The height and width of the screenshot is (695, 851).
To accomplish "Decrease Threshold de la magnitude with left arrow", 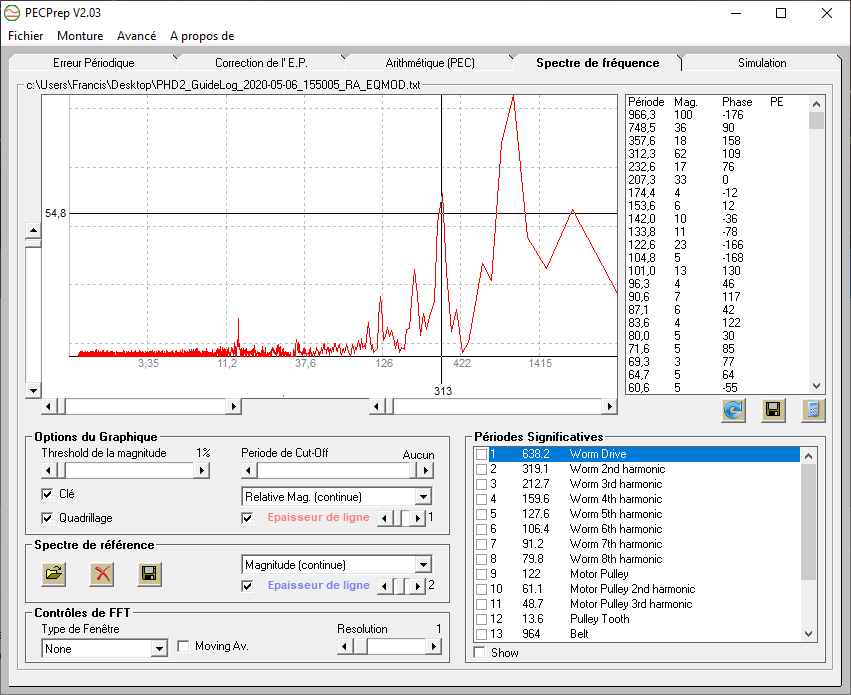I will pyautogui.click(x=49, y=470).
